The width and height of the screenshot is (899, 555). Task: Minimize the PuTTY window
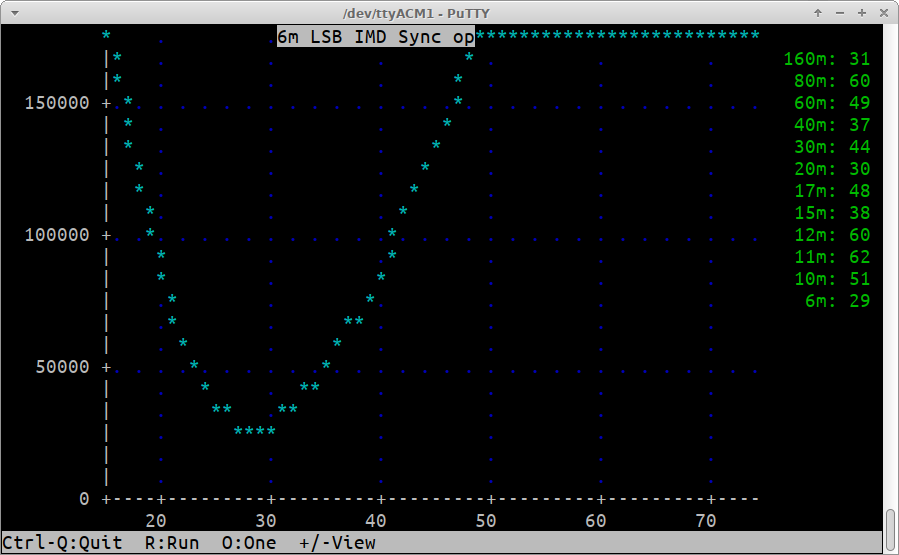[840, 12]
